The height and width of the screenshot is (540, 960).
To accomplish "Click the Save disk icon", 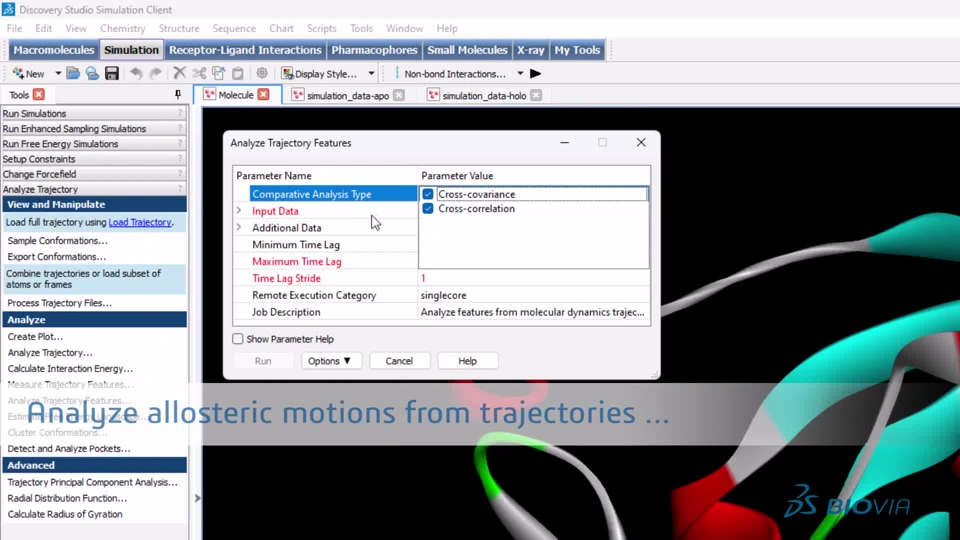I will click(111, 73).
